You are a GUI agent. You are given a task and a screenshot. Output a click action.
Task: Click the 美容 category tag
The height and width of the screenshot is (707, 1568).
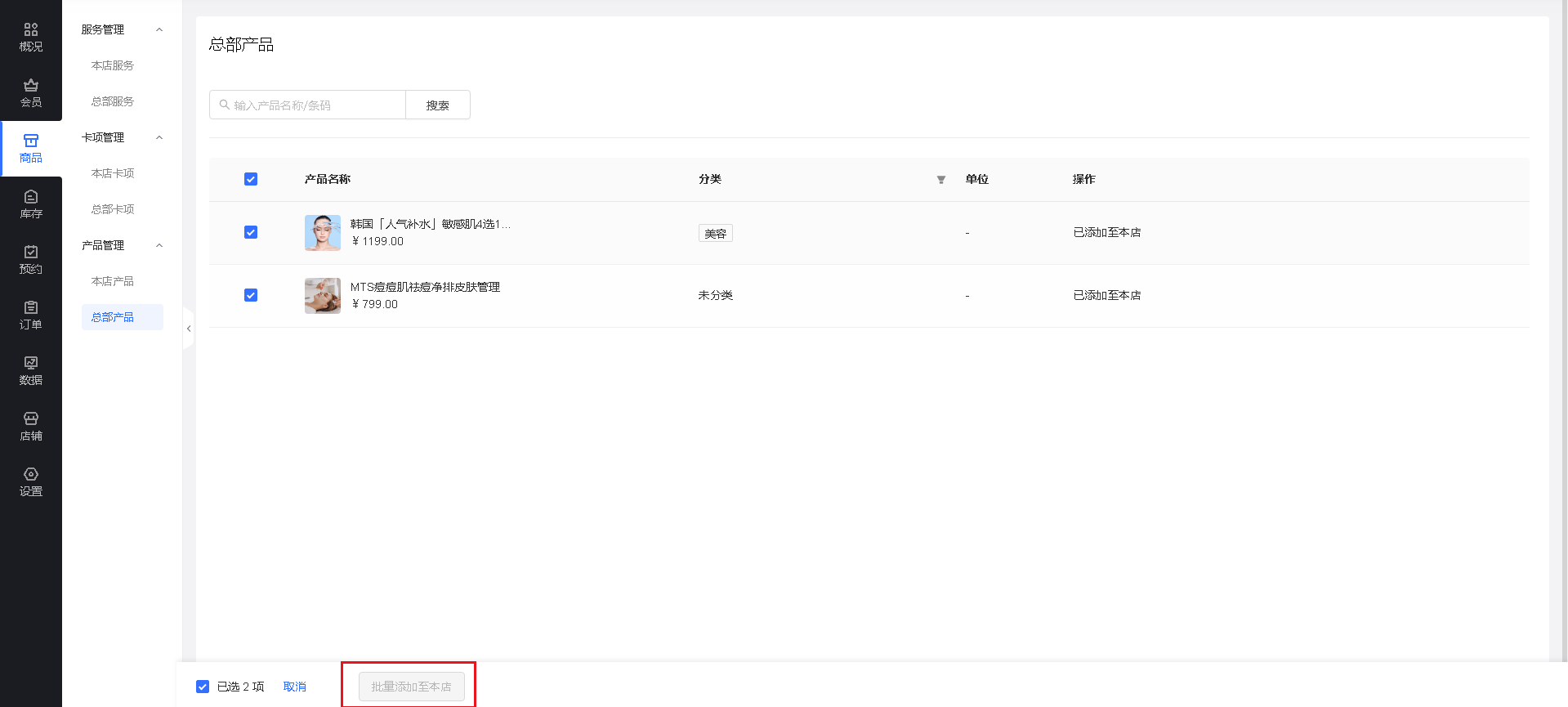716,233
